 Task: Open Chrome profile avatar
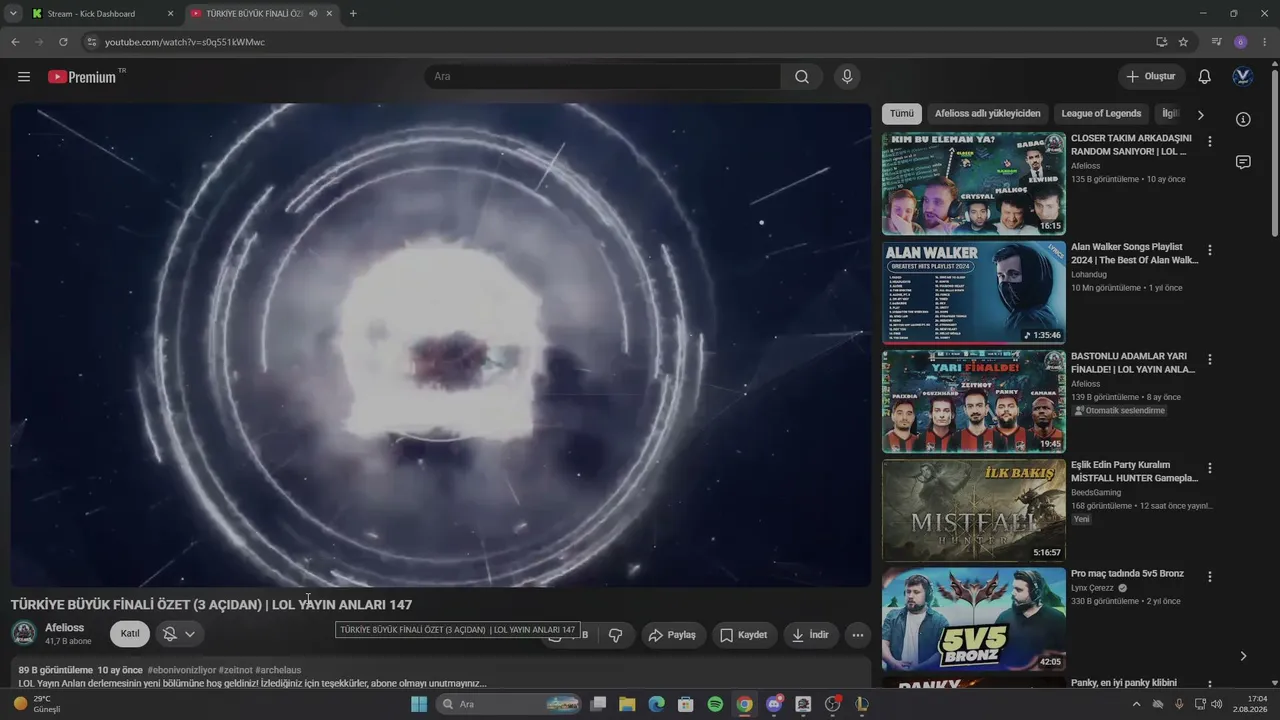[x=1241, y=42]
